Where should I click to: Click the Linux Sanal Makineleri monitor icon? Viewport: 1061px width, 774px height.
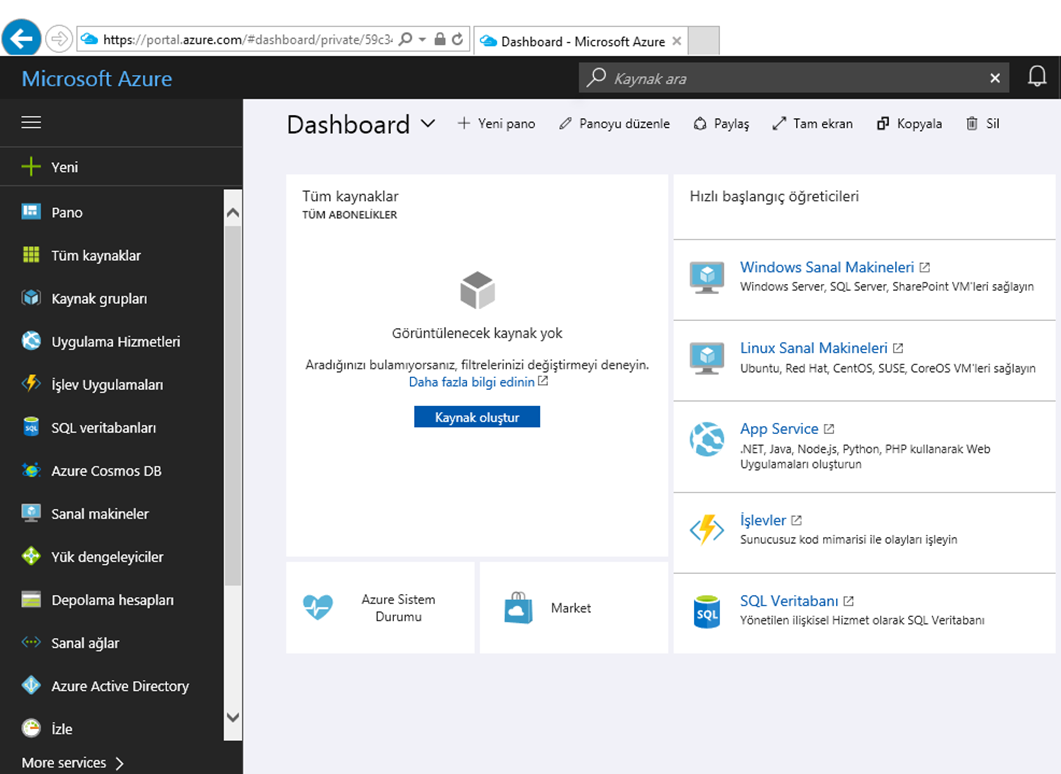click(706, 359)
